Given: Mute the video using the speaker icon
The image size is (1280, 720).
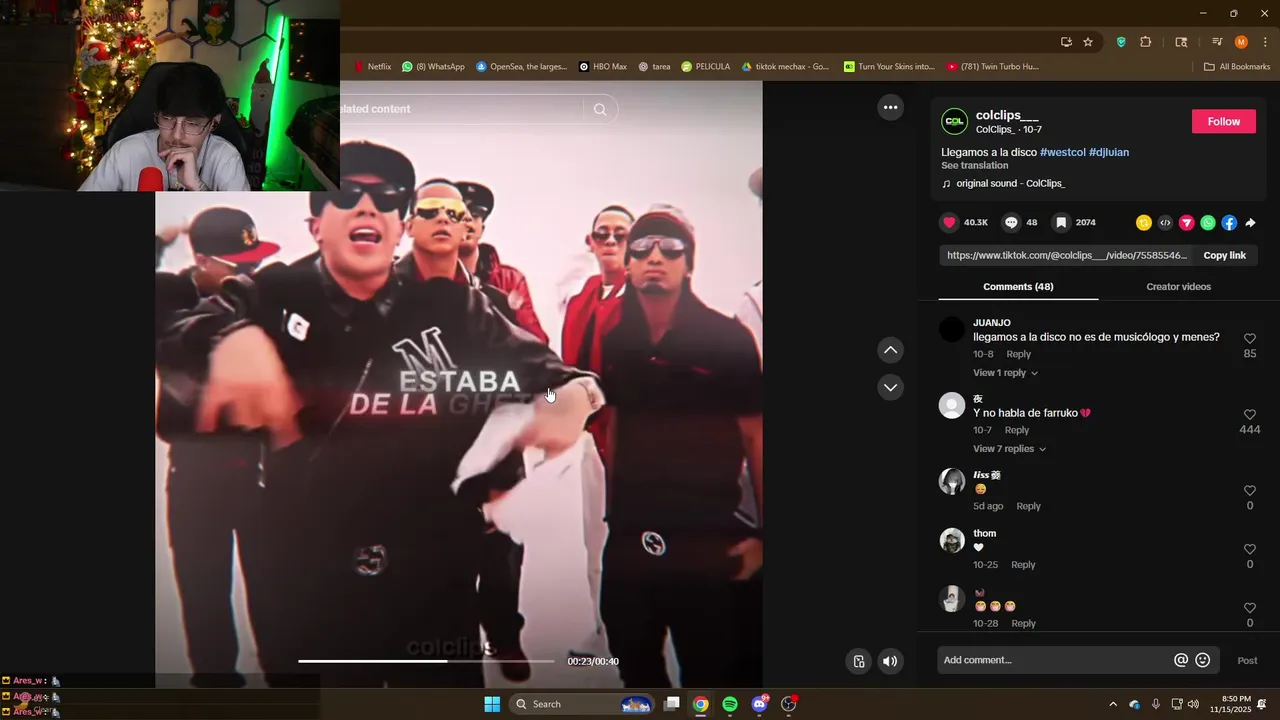Looking at the screenshot, I should (x=890, y=661).
